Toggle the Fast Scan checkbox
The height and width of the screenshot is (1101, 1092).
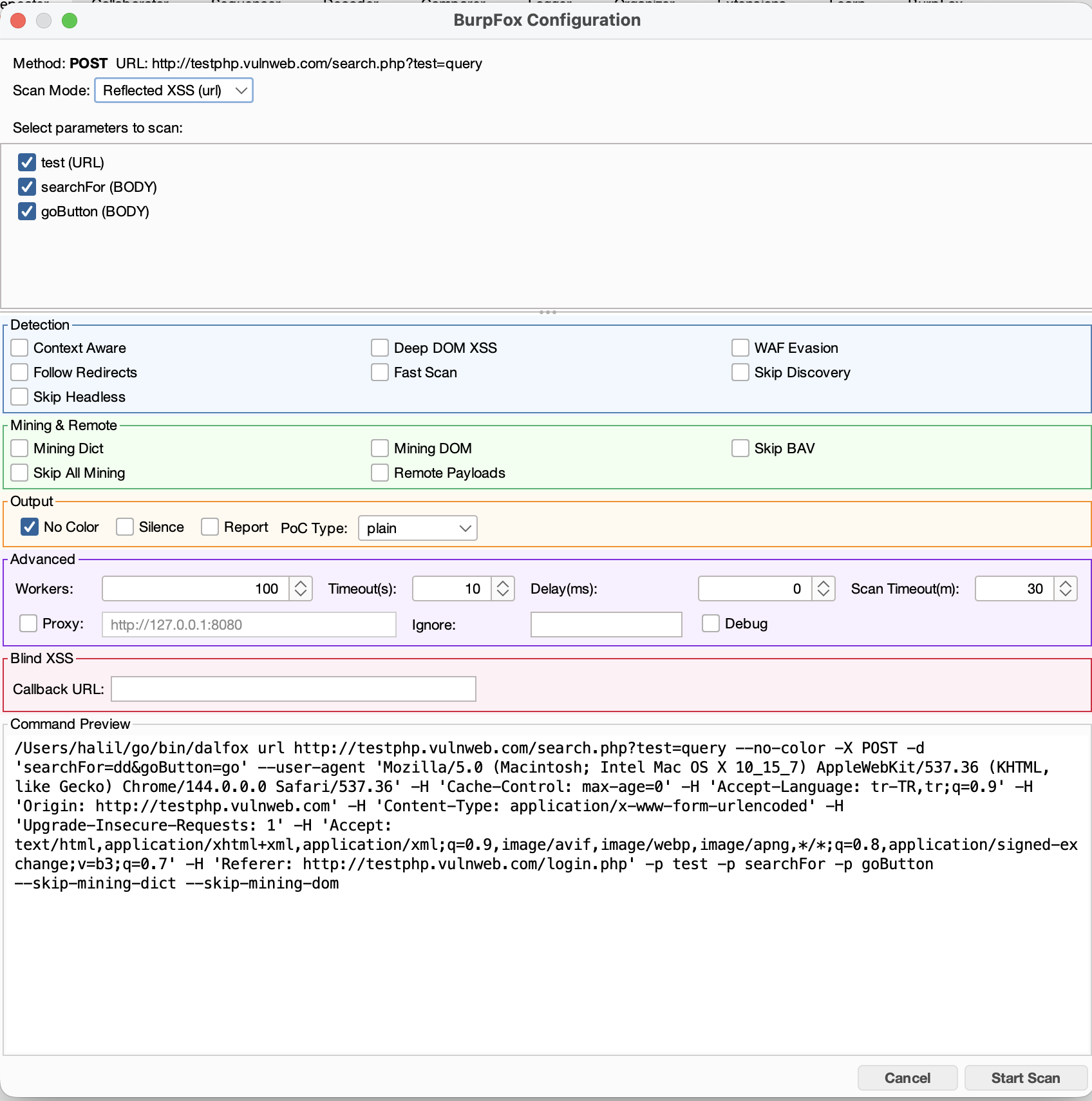pos(380,372)
